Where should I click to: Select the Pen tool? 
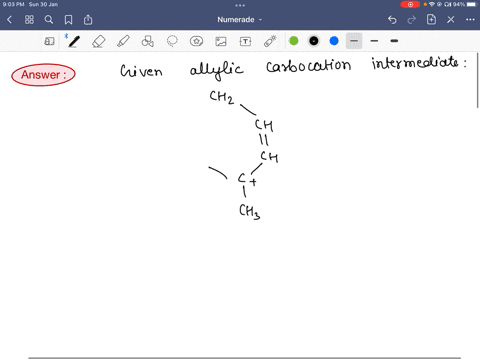point(74,41)
